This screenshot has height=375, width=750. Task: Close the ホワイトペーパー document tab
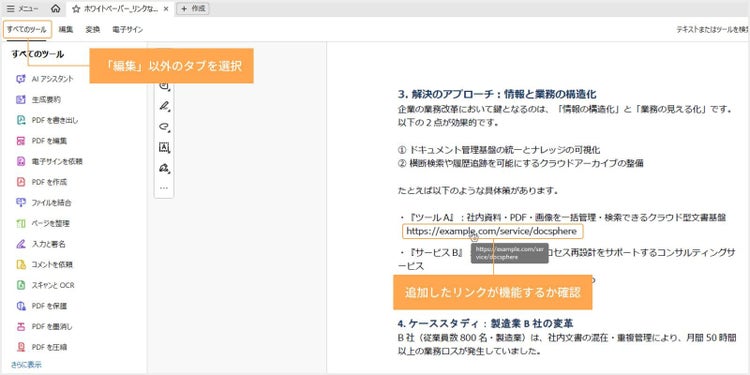click(x=165, y=9)
